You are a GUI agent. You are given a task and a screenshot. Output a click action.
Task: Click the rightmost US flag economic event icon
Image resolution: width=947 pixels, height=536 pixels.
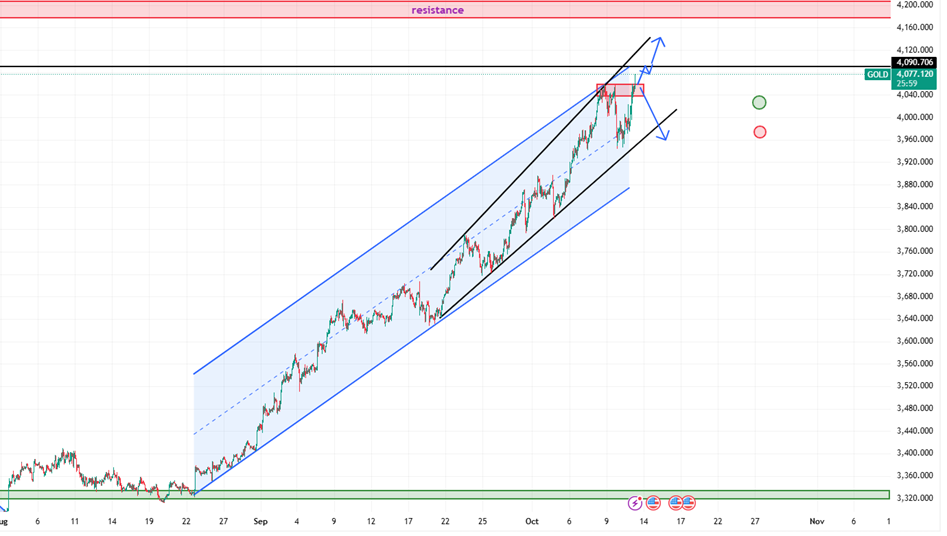(x=688, y=503)
